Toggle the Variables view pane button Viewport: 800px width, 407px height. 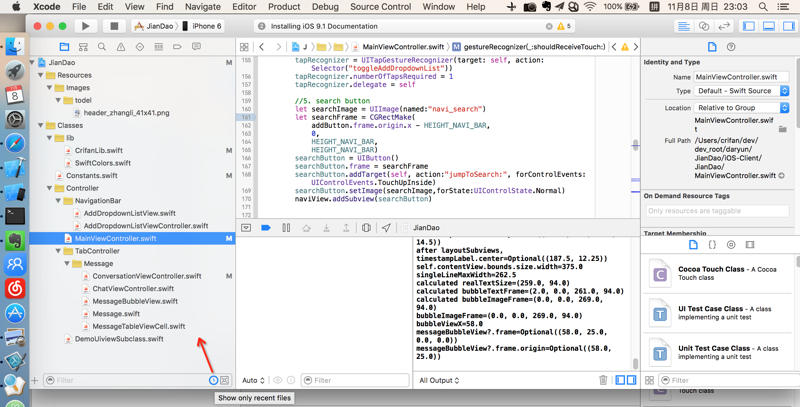click(620, 380)
